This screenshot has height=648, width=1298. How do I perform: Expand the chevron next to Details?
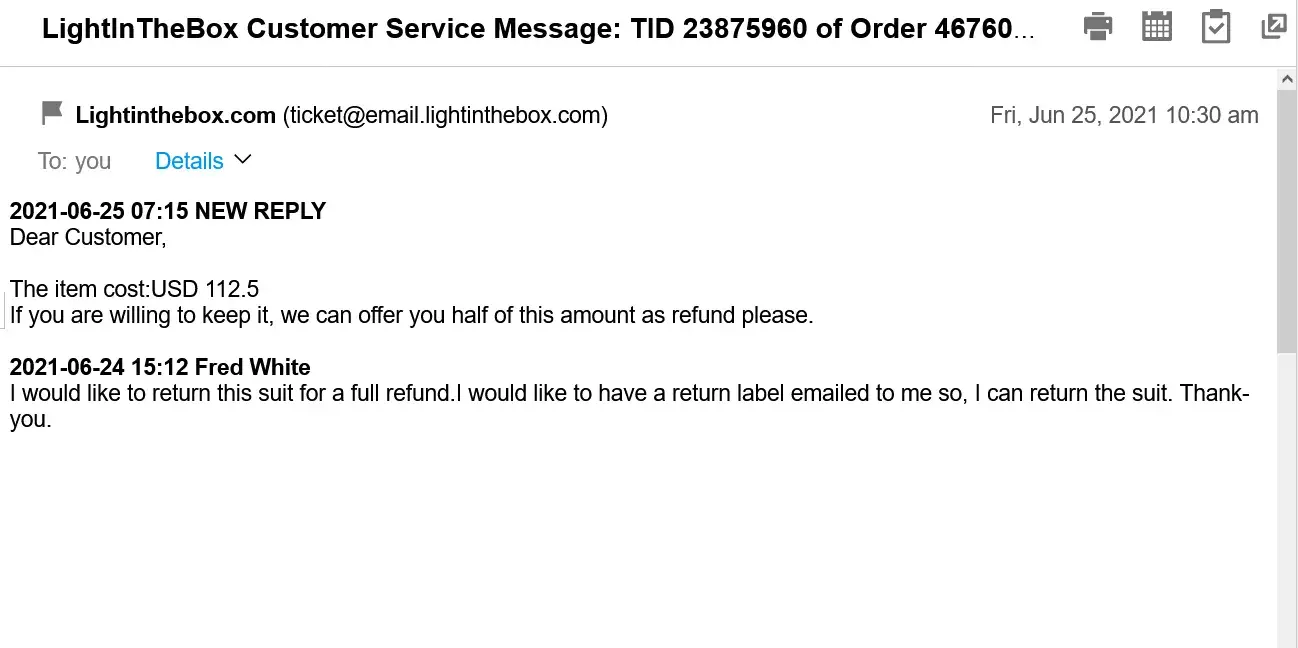(242, 160)
